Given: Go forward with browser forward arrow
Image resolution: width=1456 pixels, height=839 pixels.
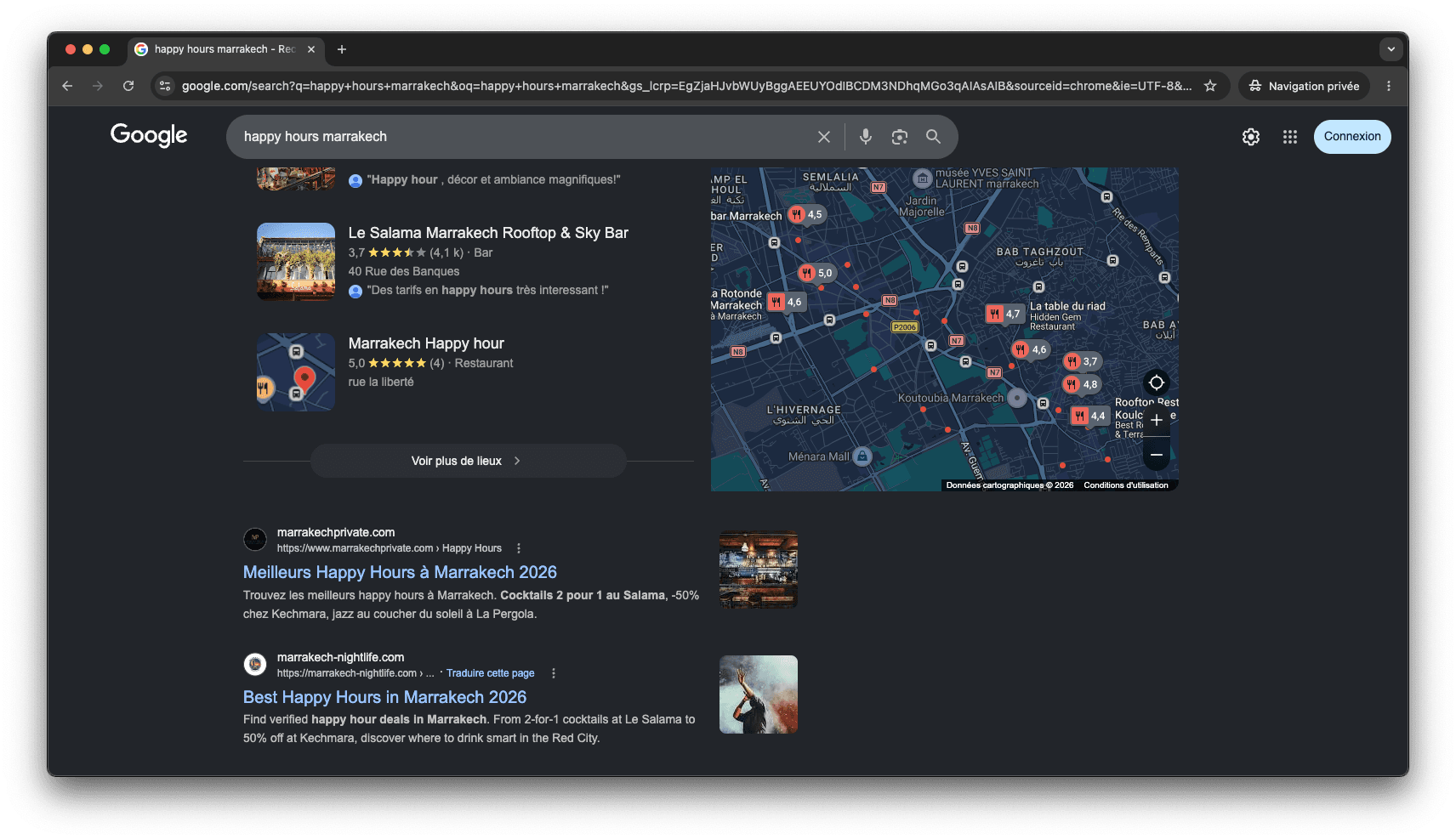Looking at the screenshot, I should (98, 86).
